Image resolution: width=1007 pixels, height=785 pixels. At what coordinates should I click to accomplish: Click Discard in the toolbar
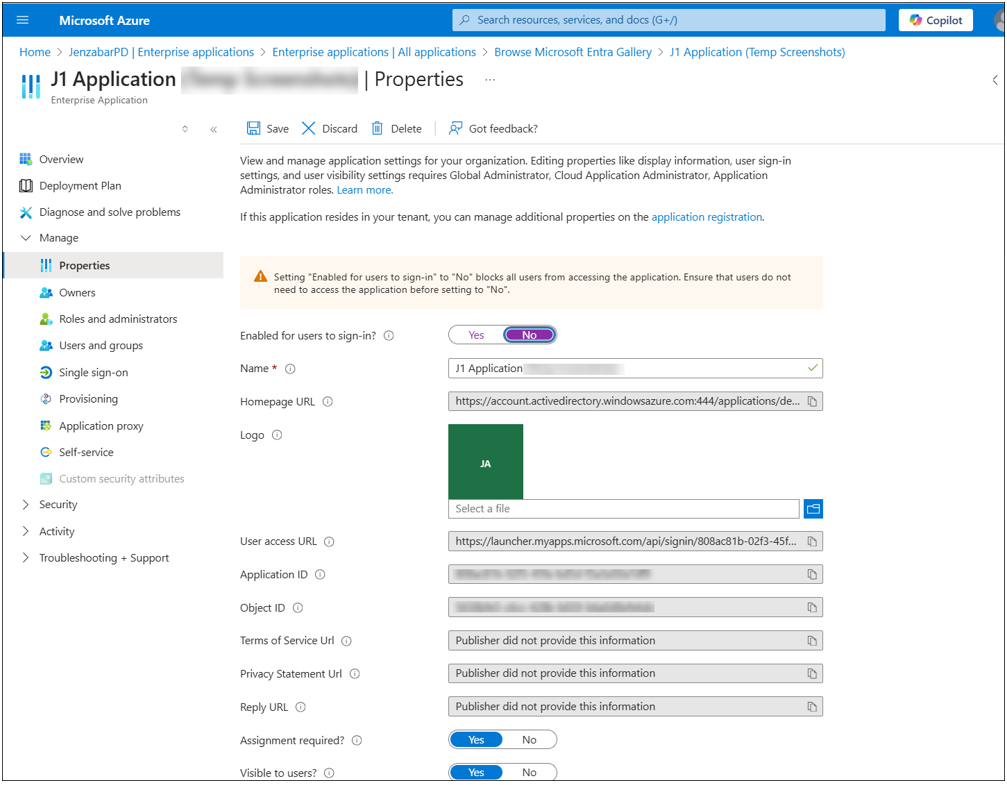coord(329,128)
